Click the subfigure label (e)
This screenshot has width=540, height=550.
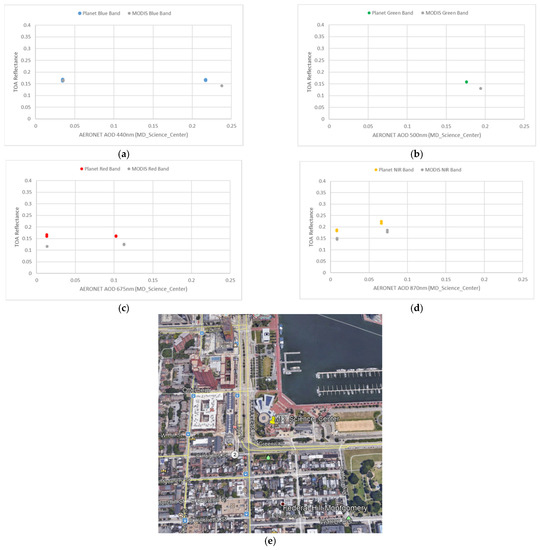[270, 541]
